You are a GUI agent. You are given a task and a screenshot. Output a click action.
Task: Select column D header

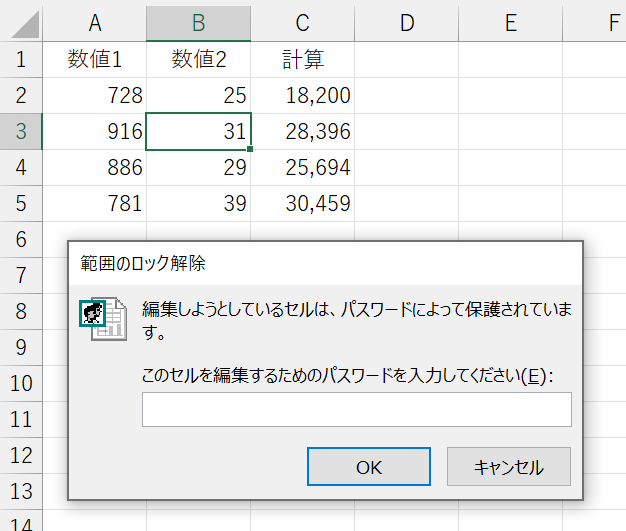click(406, 22)
